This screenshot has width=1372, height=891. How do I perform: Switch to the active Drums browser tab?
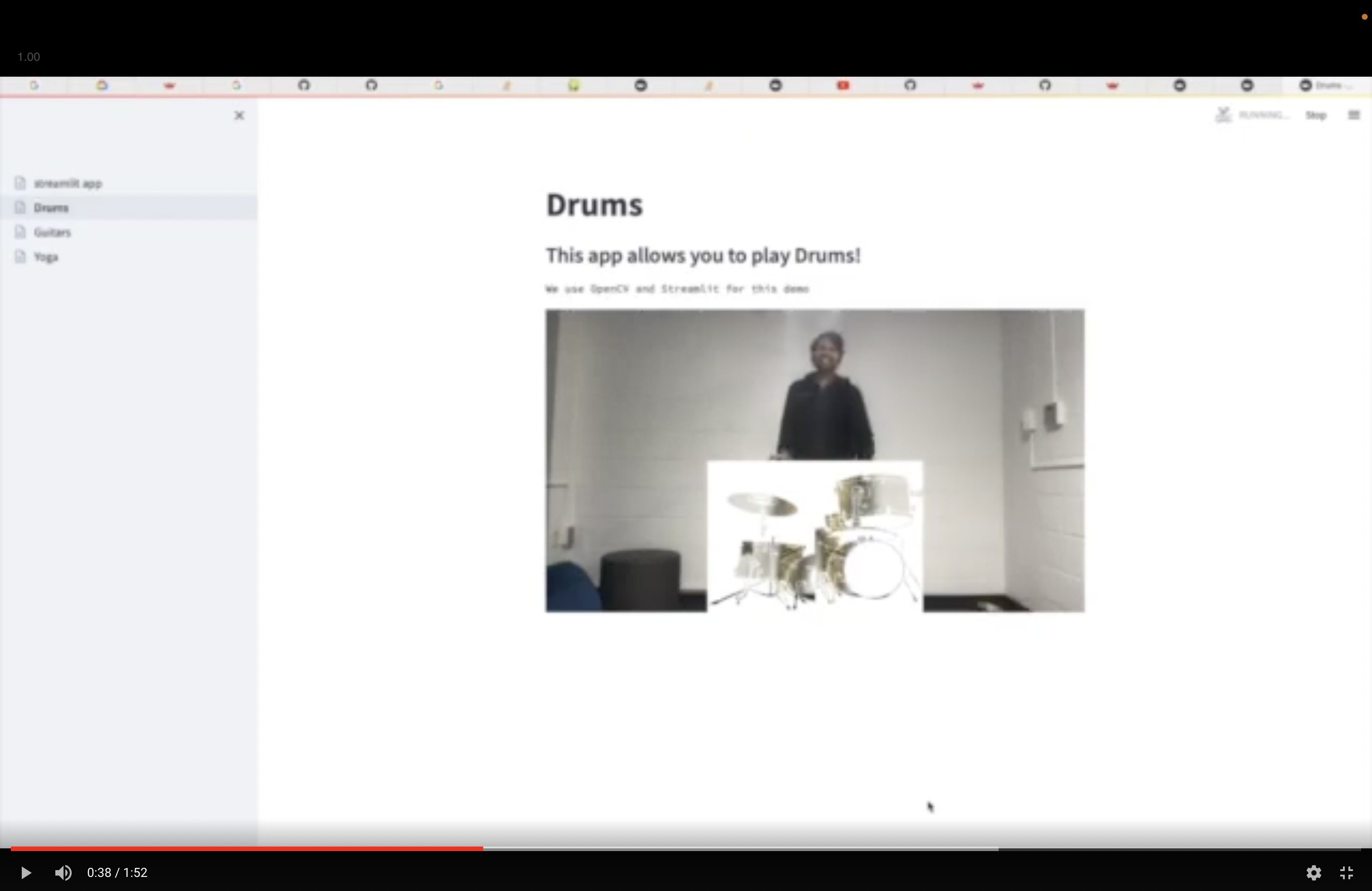point(1326,85)
